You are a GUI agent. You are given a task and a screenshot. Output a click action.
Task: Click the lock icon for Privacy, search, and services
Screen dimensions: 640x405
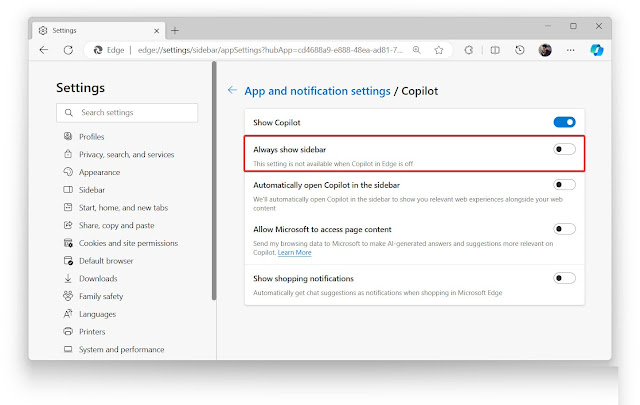click(x=68, y=154)
